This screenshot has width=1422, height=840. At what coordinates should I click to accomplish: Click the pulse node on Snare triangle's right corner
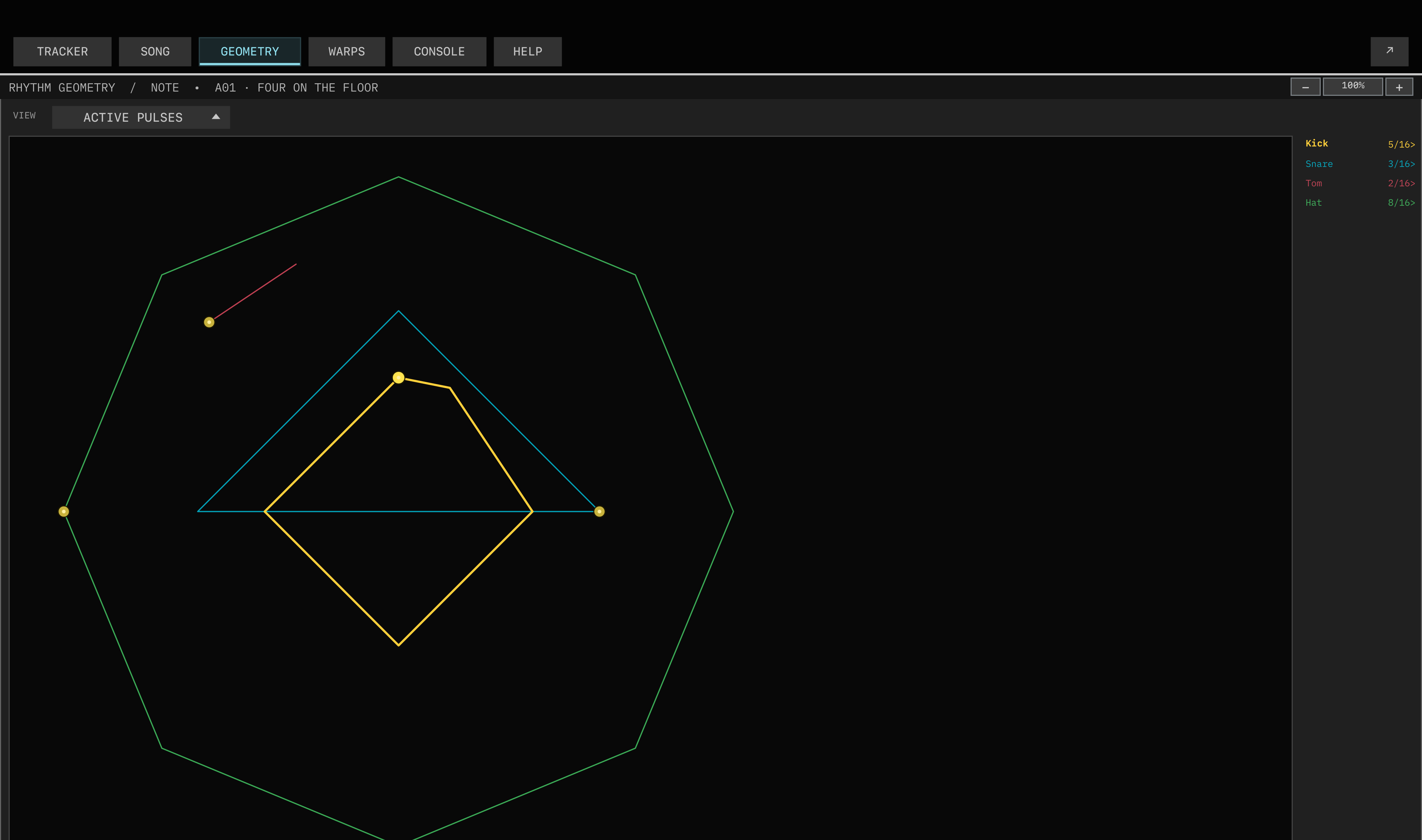click(599, 512)
